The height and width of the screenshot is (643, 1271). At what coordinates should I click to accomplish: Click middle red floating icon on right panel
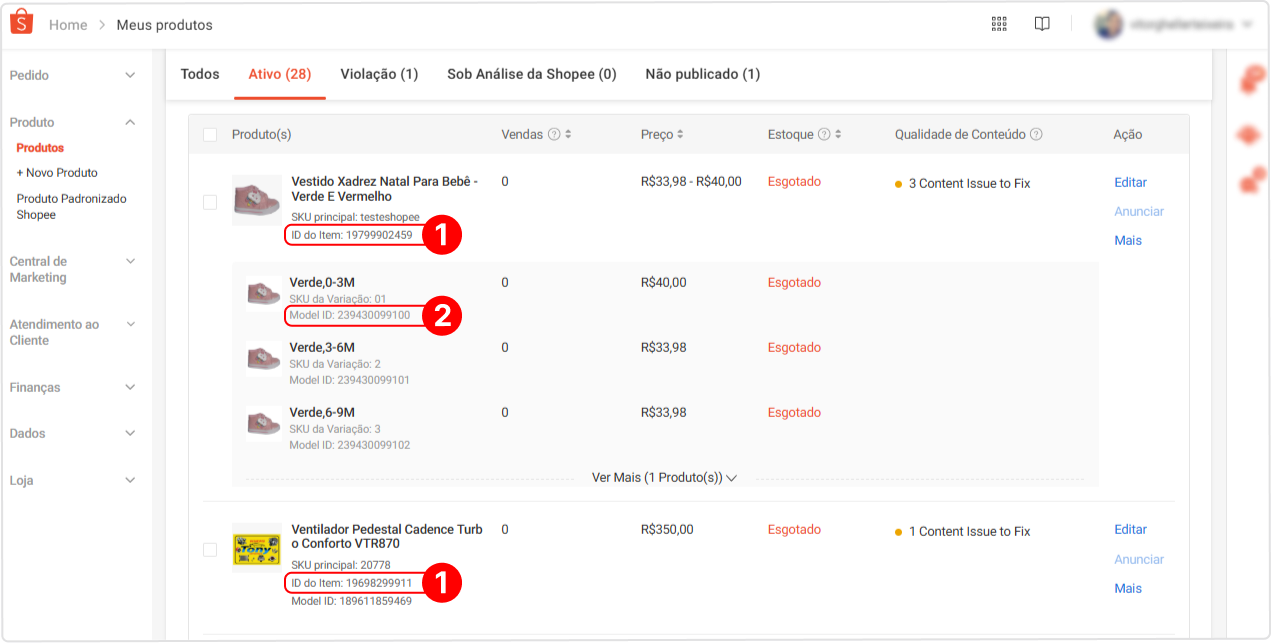pos(1250,135)
